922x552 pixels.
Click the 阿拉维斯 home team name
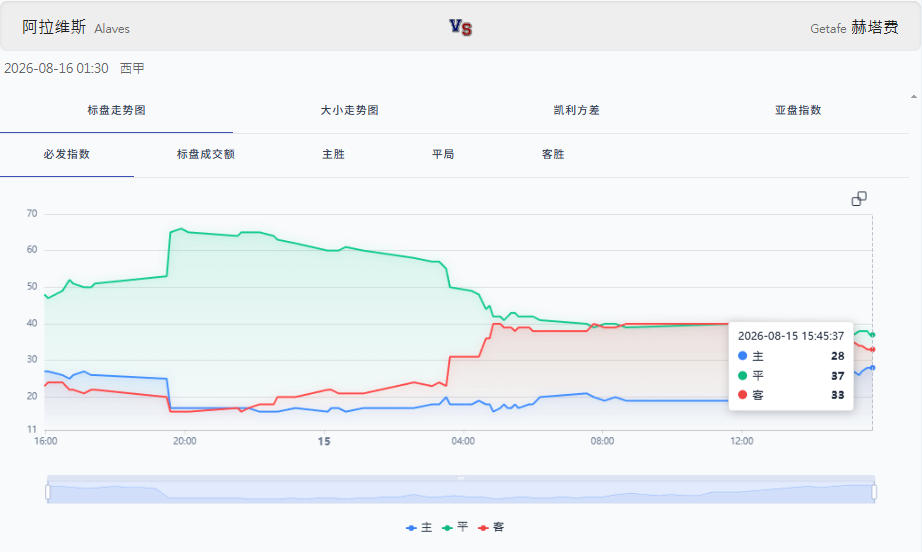click(54, 27)
